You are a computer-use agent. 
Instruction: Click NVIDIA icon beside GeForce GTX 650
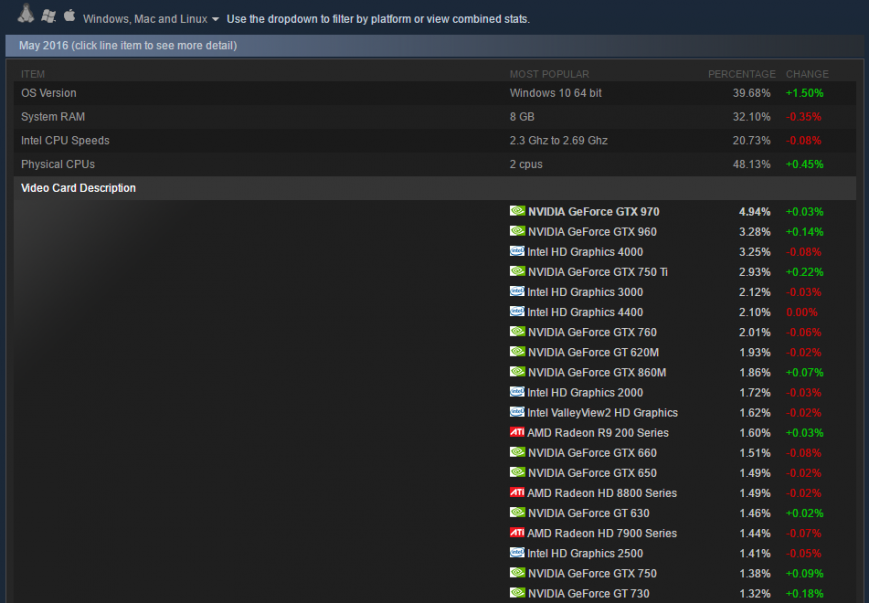click(x=517, y=472)
